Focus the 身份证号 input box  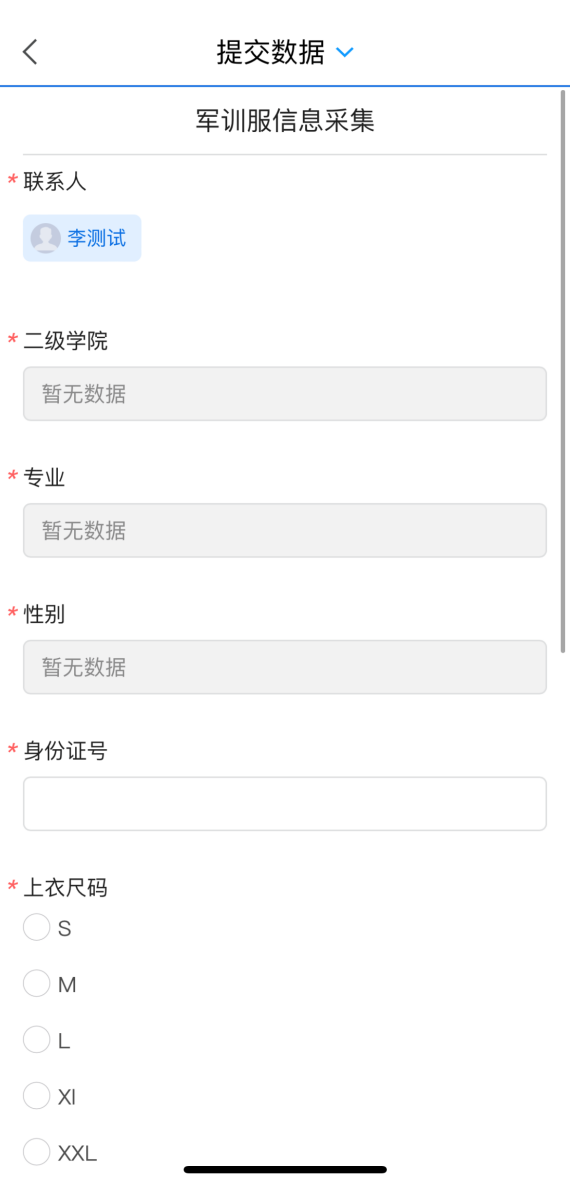(x=285, y=804)
